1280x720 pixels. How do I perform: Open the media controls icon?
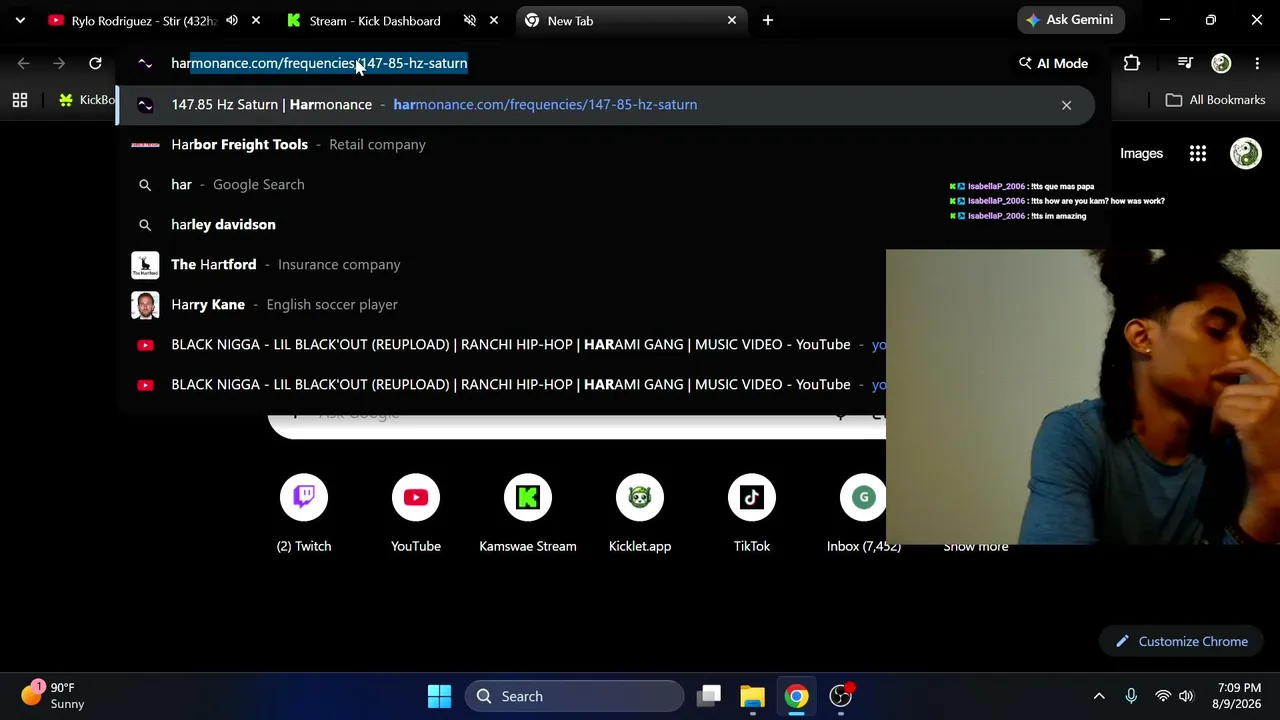(1185, 63)
